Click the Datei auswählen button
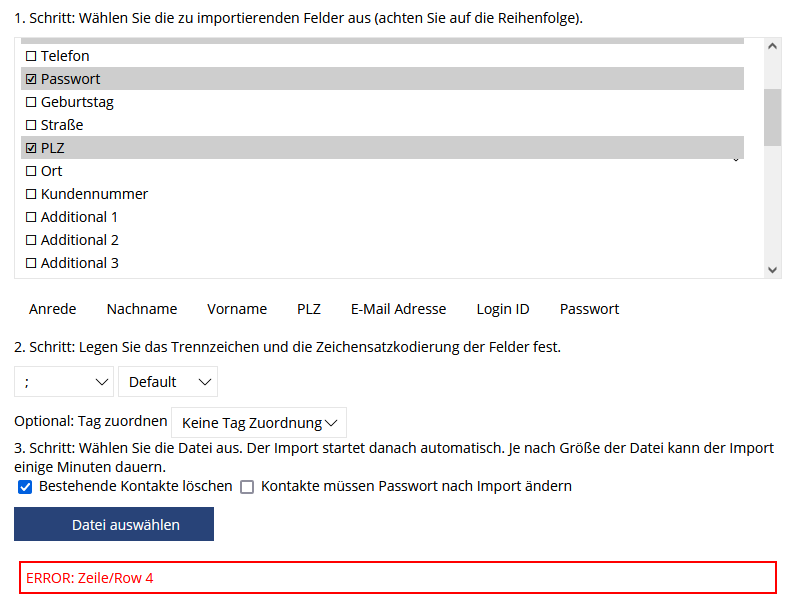 pos(114,524)
